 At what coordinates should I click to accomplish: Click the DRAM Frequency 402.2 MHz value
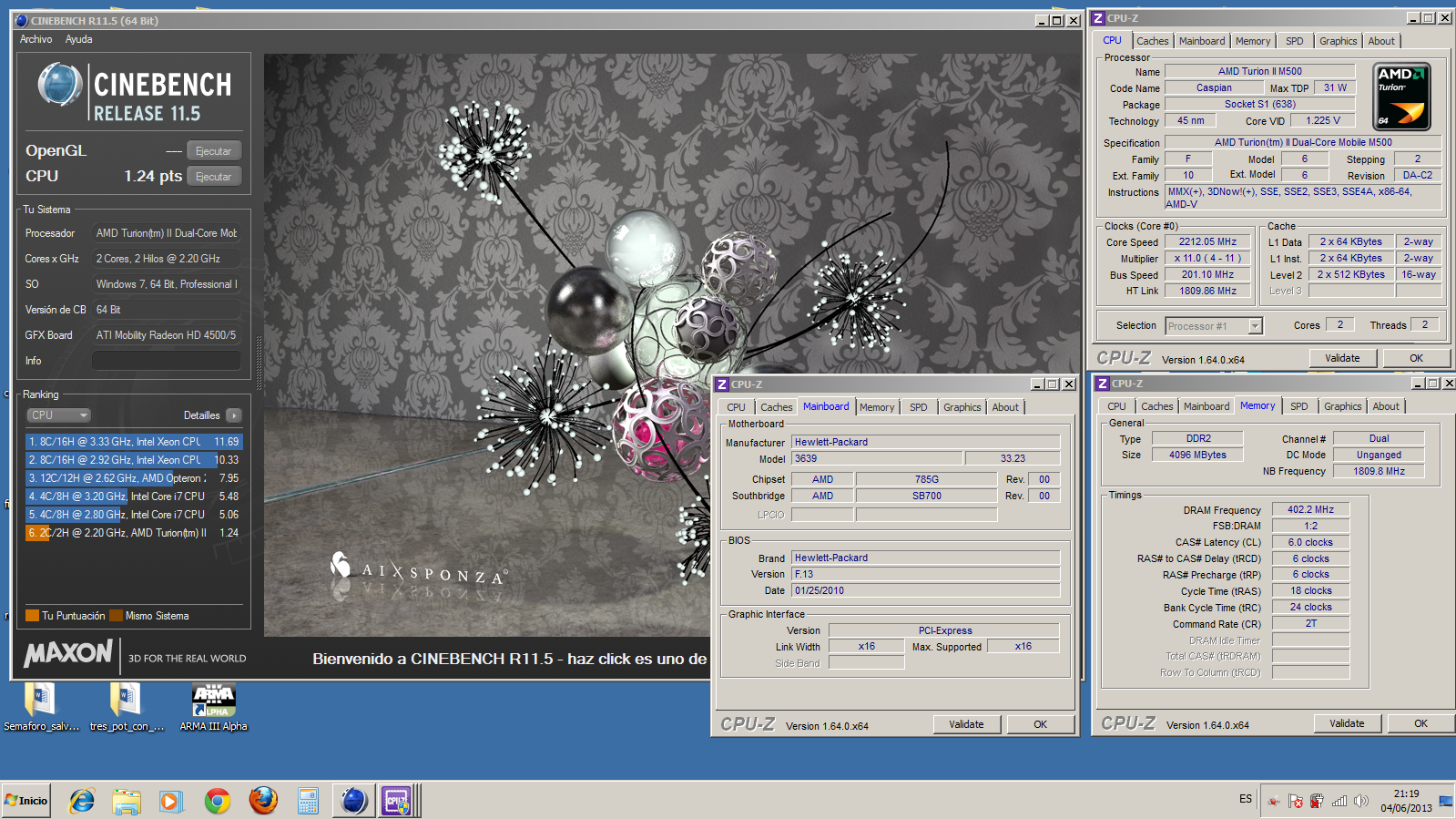1310,510
